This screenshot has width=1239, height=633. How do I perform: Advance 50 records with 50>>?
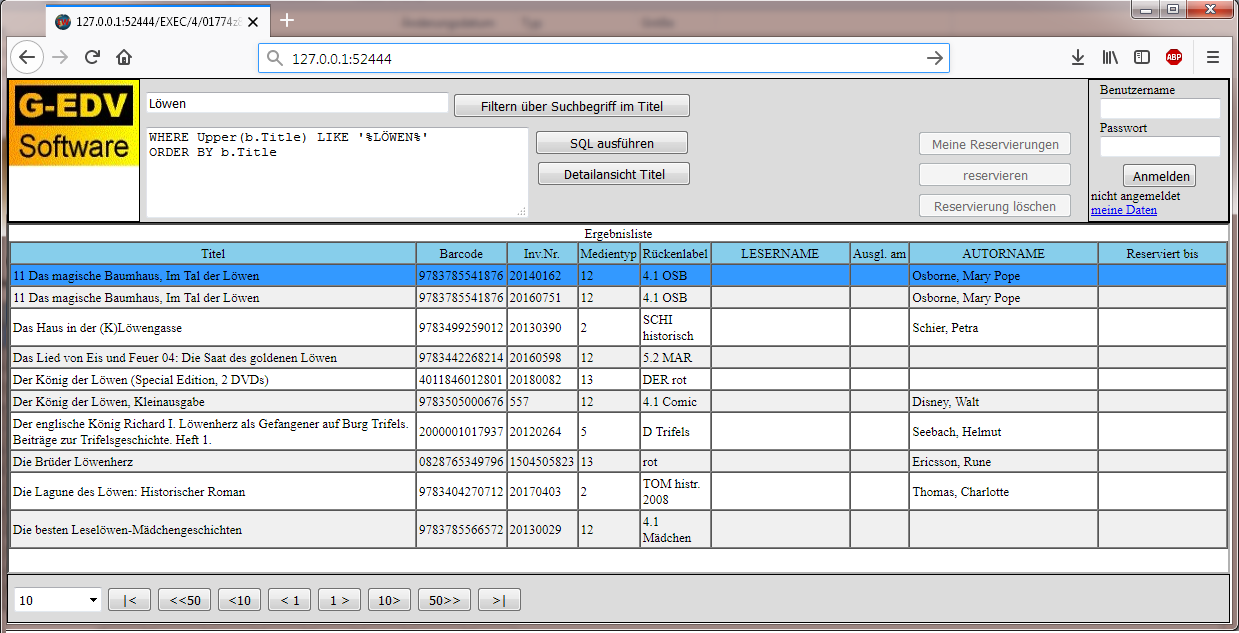tap(445, 600)
